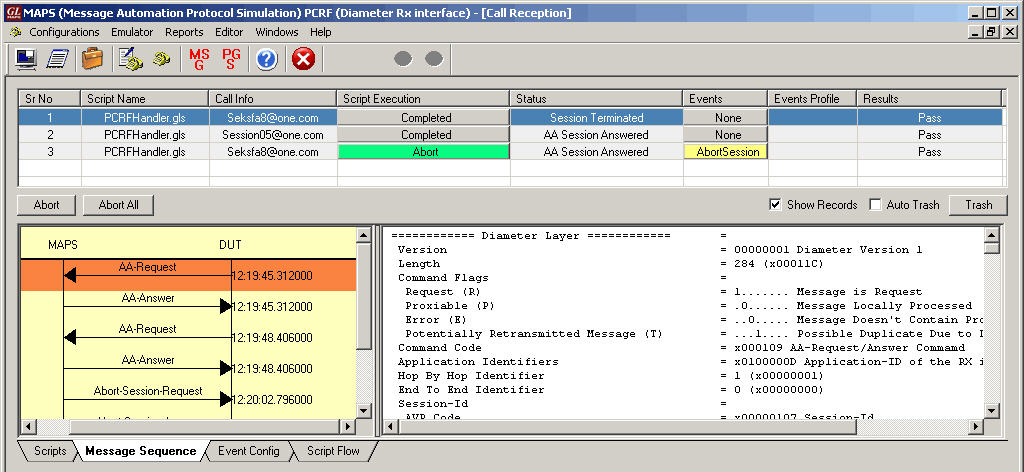This screenshot has width=1024, height=472.
Task: Click the Abort button
Action: click(x=46, y=205)
